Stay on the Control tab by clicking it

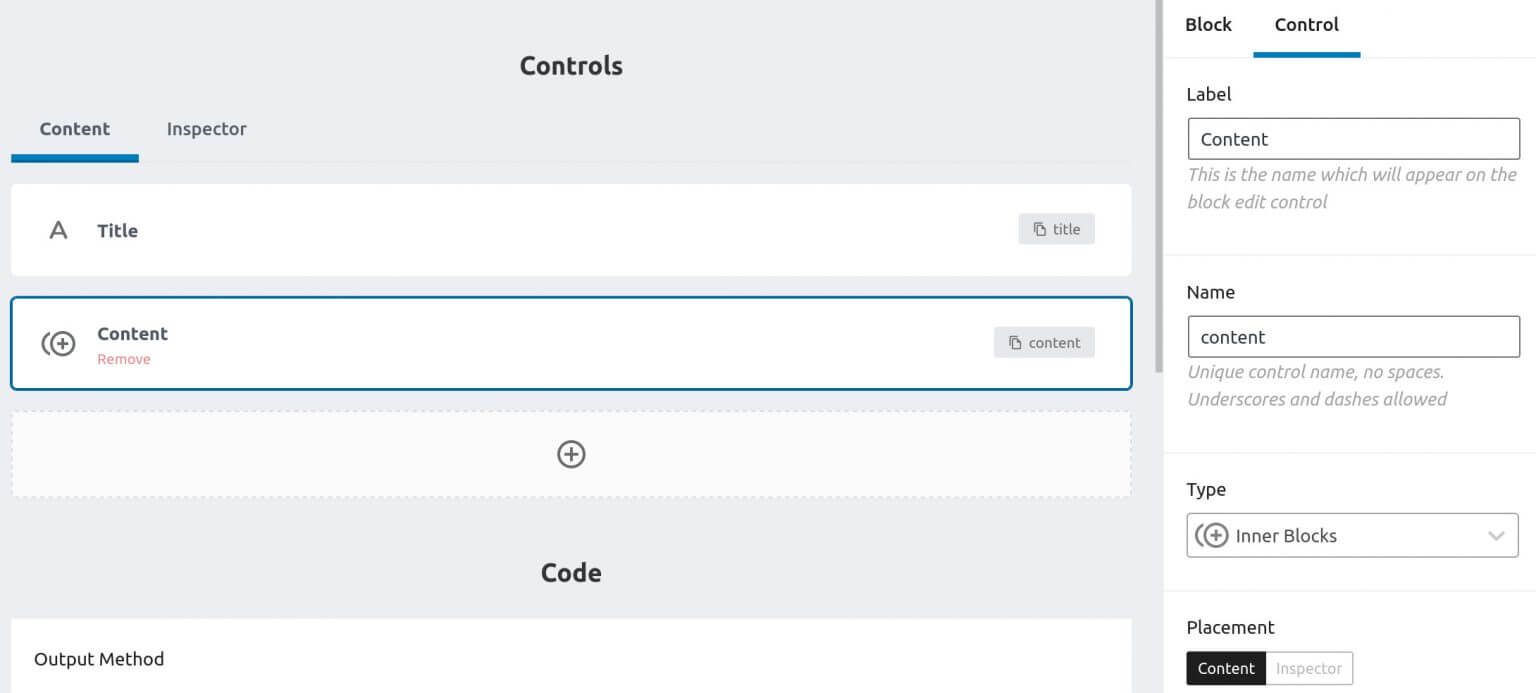pos(1306,24)
